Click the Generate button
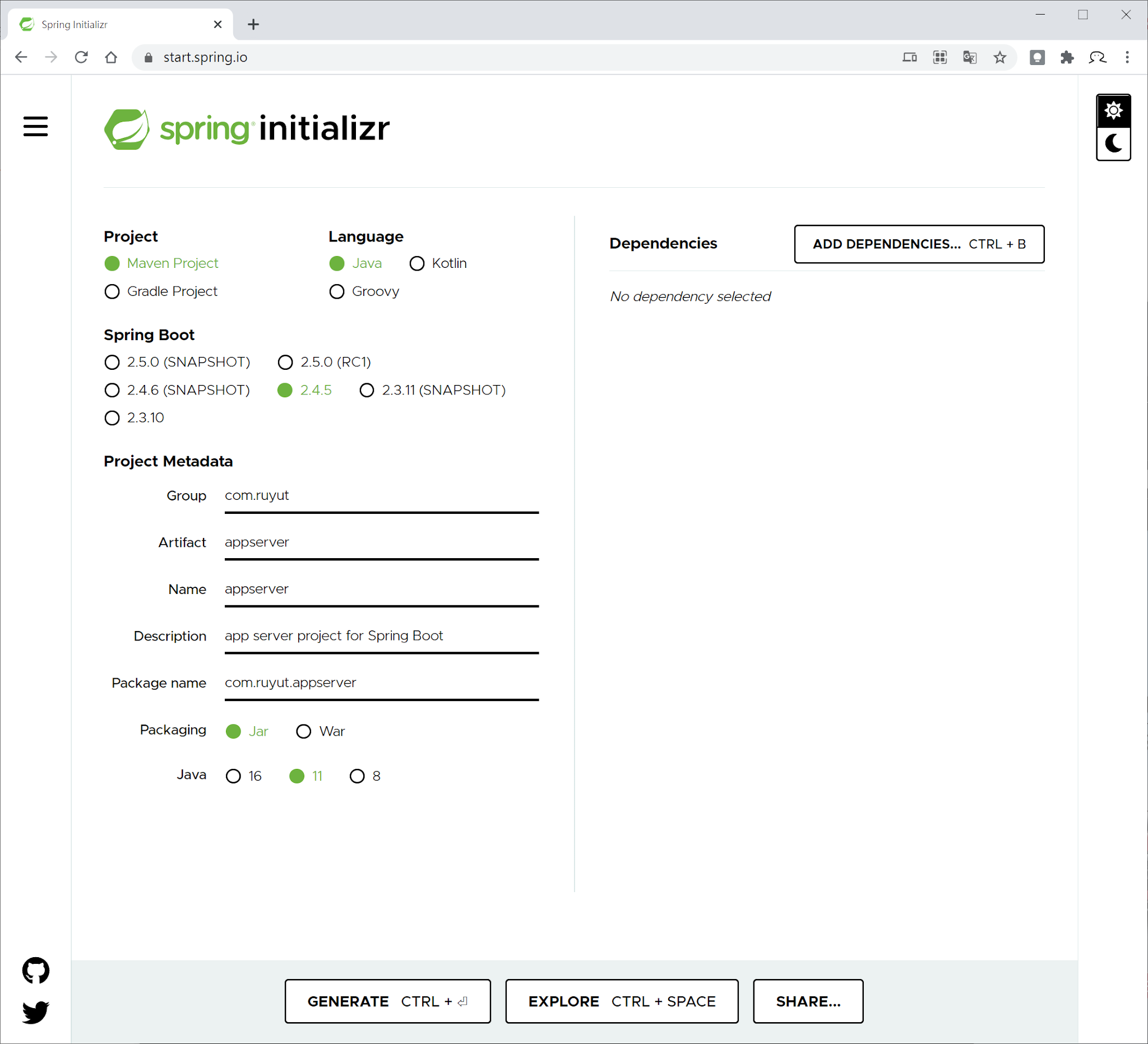 point(387,1001)
